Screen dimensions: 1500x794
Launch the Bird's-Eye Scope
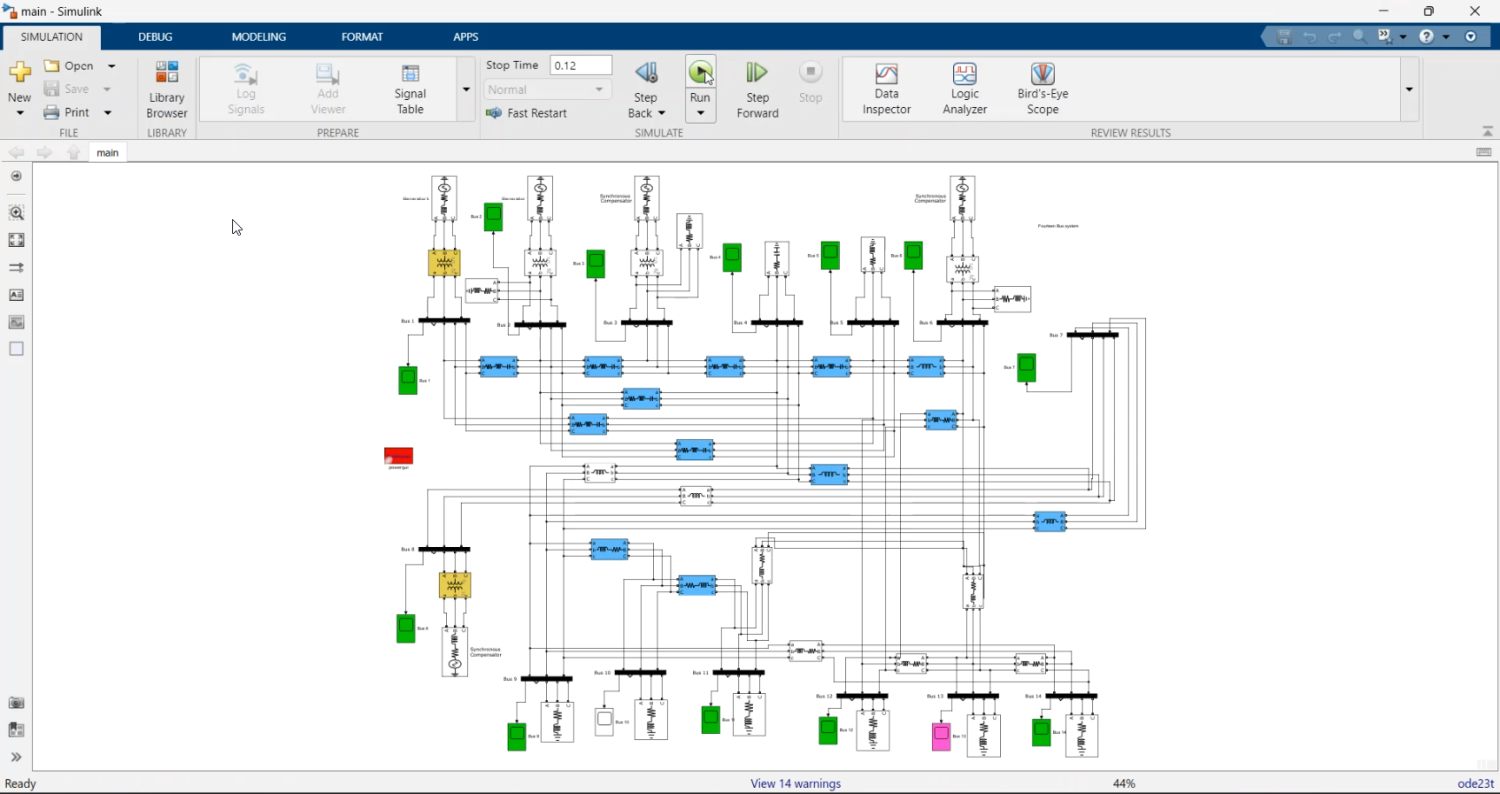[1041, 89]
